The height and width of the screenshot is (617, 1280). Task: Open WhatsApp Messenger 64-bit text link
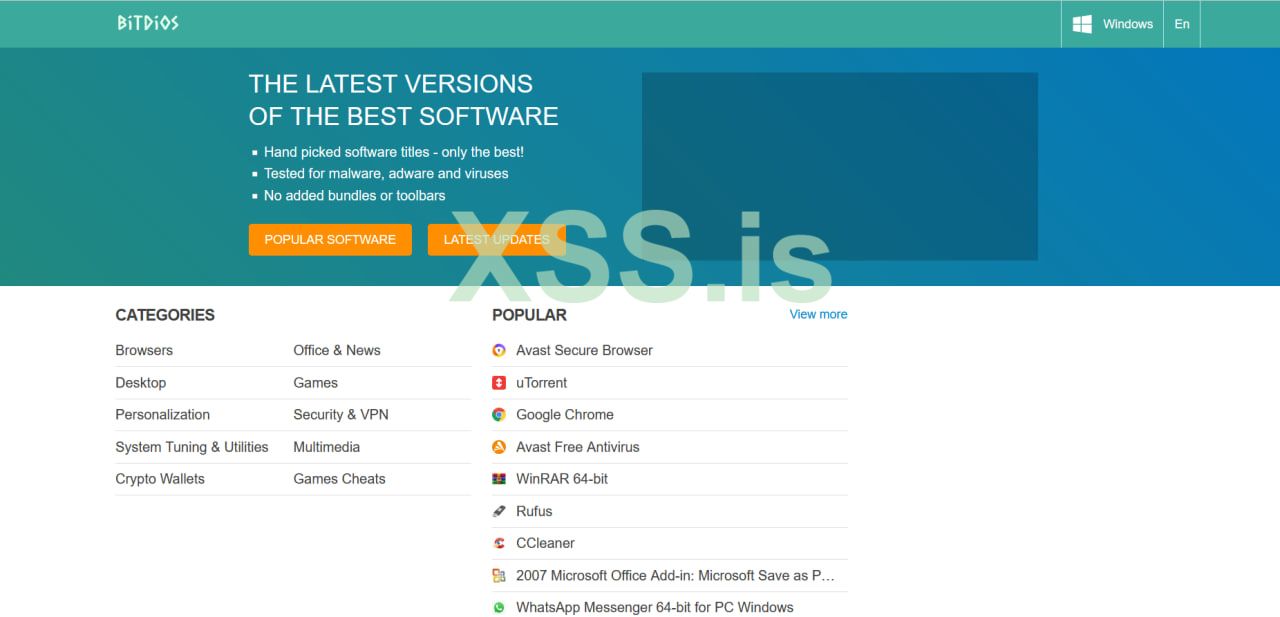point(655,607)
